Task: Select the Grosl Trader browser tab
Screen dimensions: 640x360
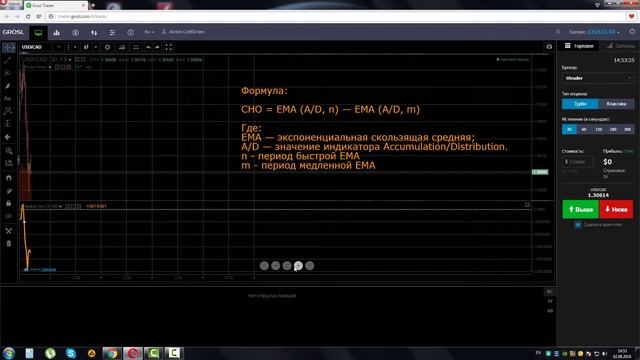Action: pos(56,6)
